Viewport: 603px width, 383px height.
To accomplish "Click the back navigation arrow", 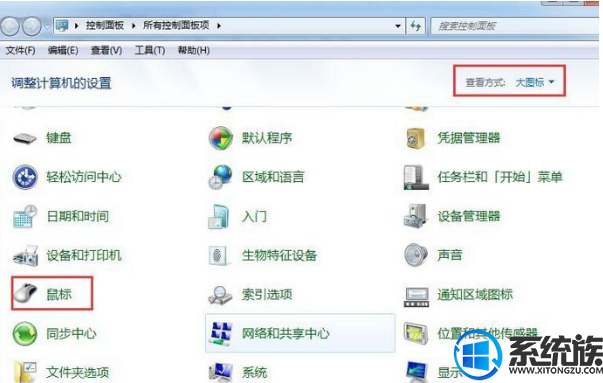I will coord(10,26).
